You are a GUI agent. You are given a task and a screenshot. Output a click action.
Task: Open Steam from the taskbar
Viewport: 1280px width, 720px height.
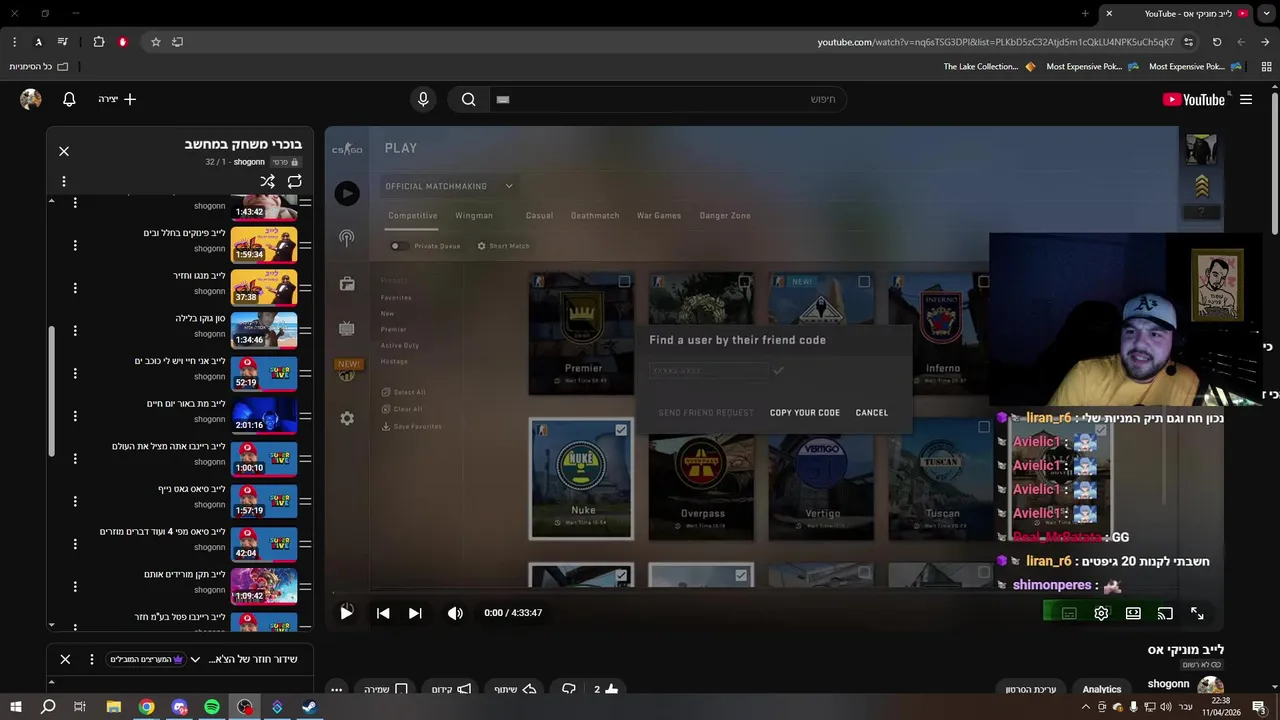309,707
